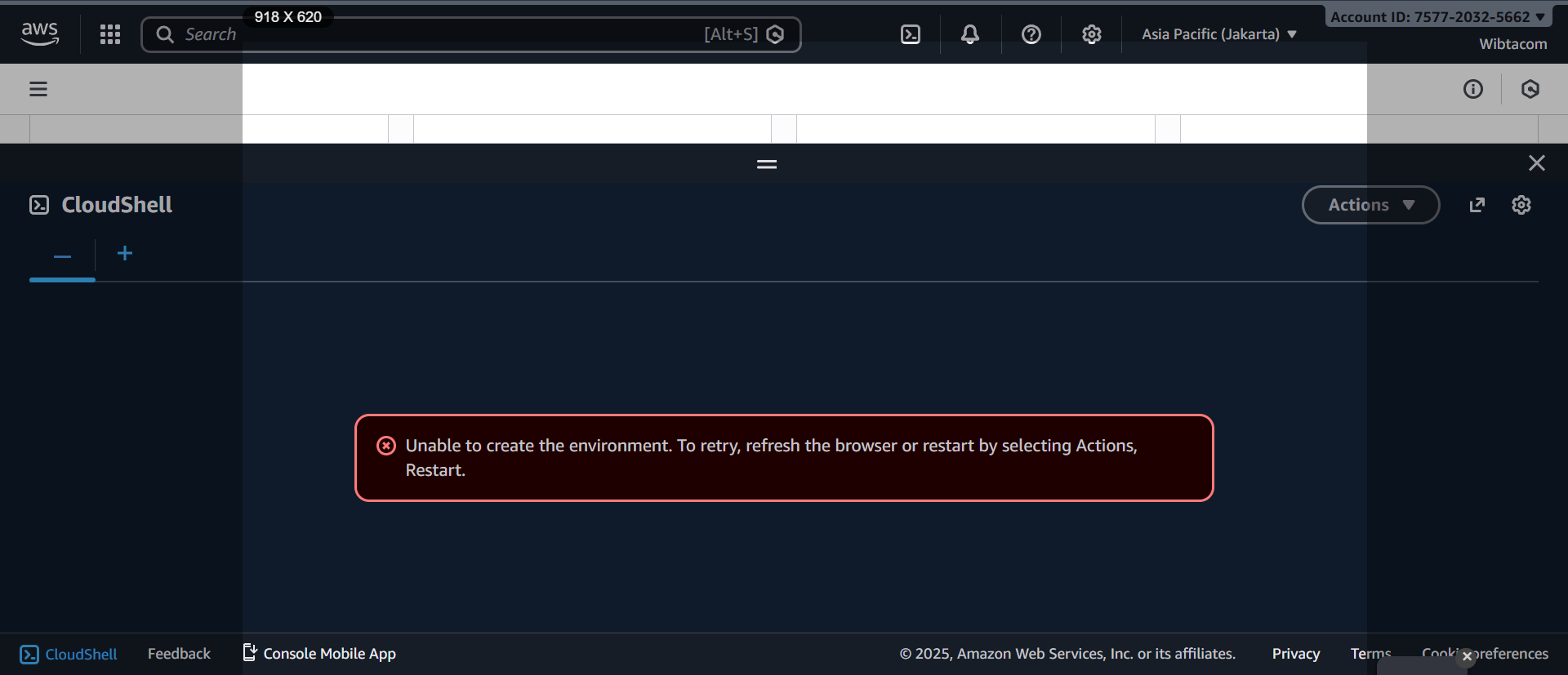The height and width of the screenshot is (675, 1568).
Task: Click the AWS logo home icon
Action: pos(39,33)
